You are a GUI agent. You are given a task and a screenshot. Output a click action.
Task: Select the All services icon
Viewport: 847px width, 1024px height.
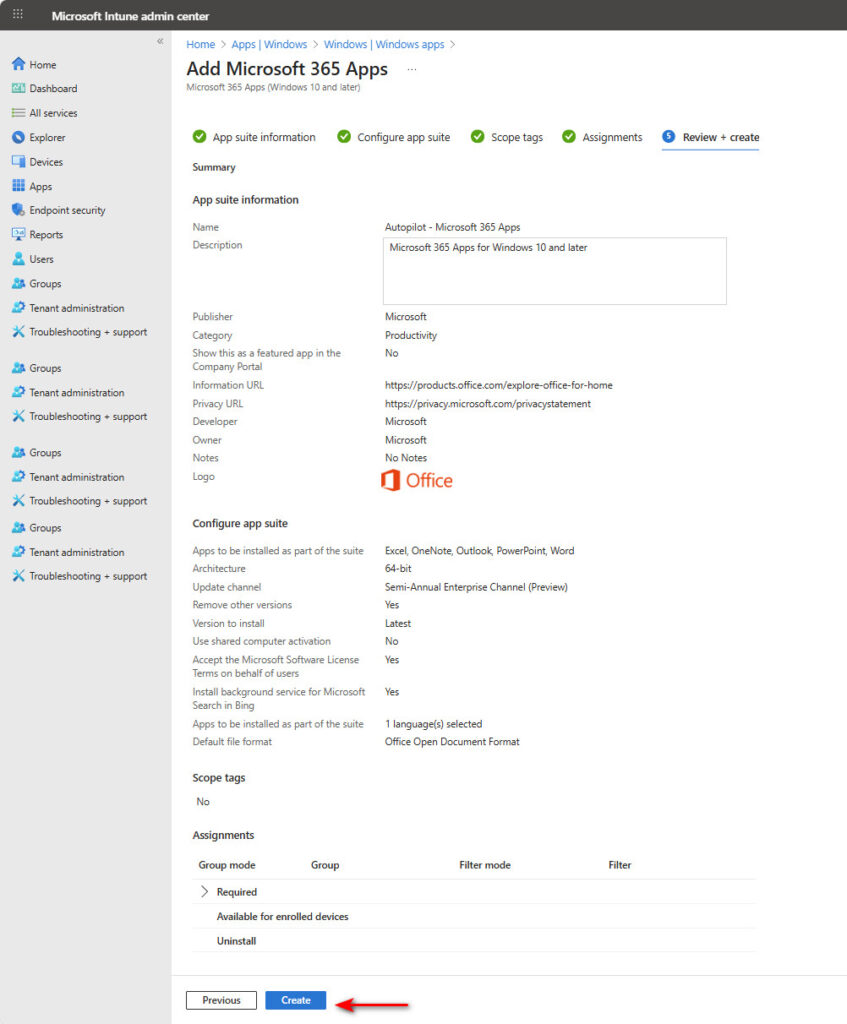click(18, 113)
